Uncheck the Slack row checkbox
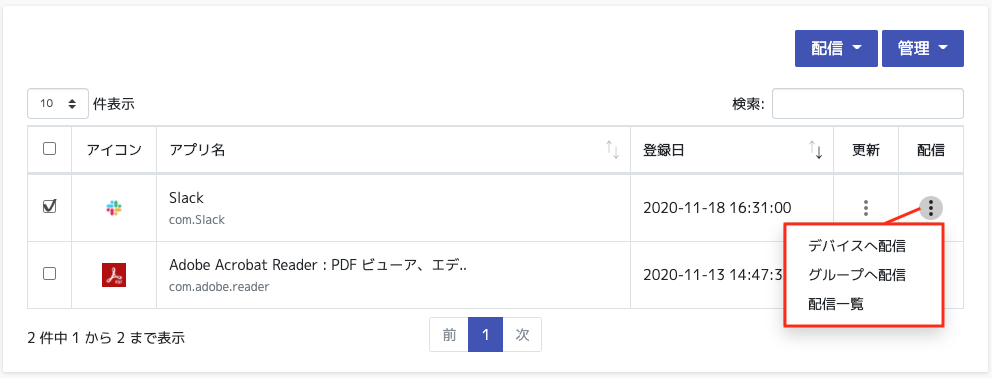Screen dimensions: 992x378 pos(49,206)
